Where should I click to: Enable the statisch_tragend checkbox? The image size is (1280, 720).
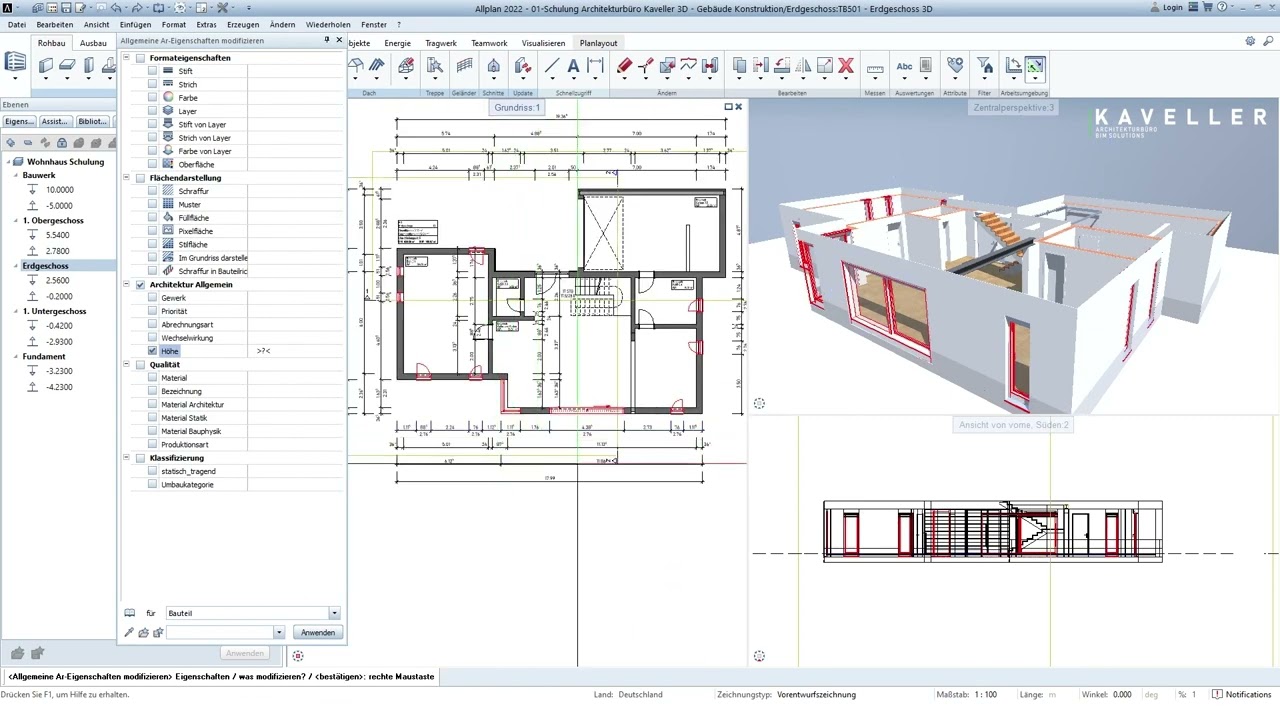pos(153,471)
